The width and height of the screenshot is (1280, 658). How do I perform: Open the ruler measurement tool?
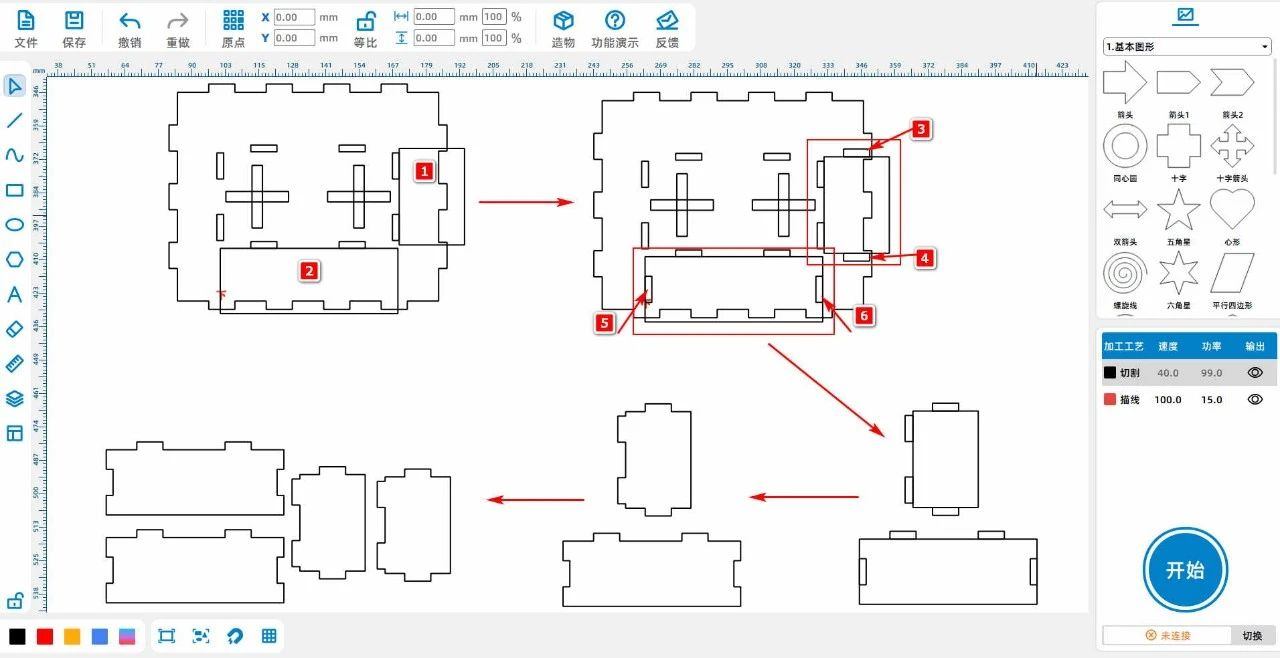14,363
